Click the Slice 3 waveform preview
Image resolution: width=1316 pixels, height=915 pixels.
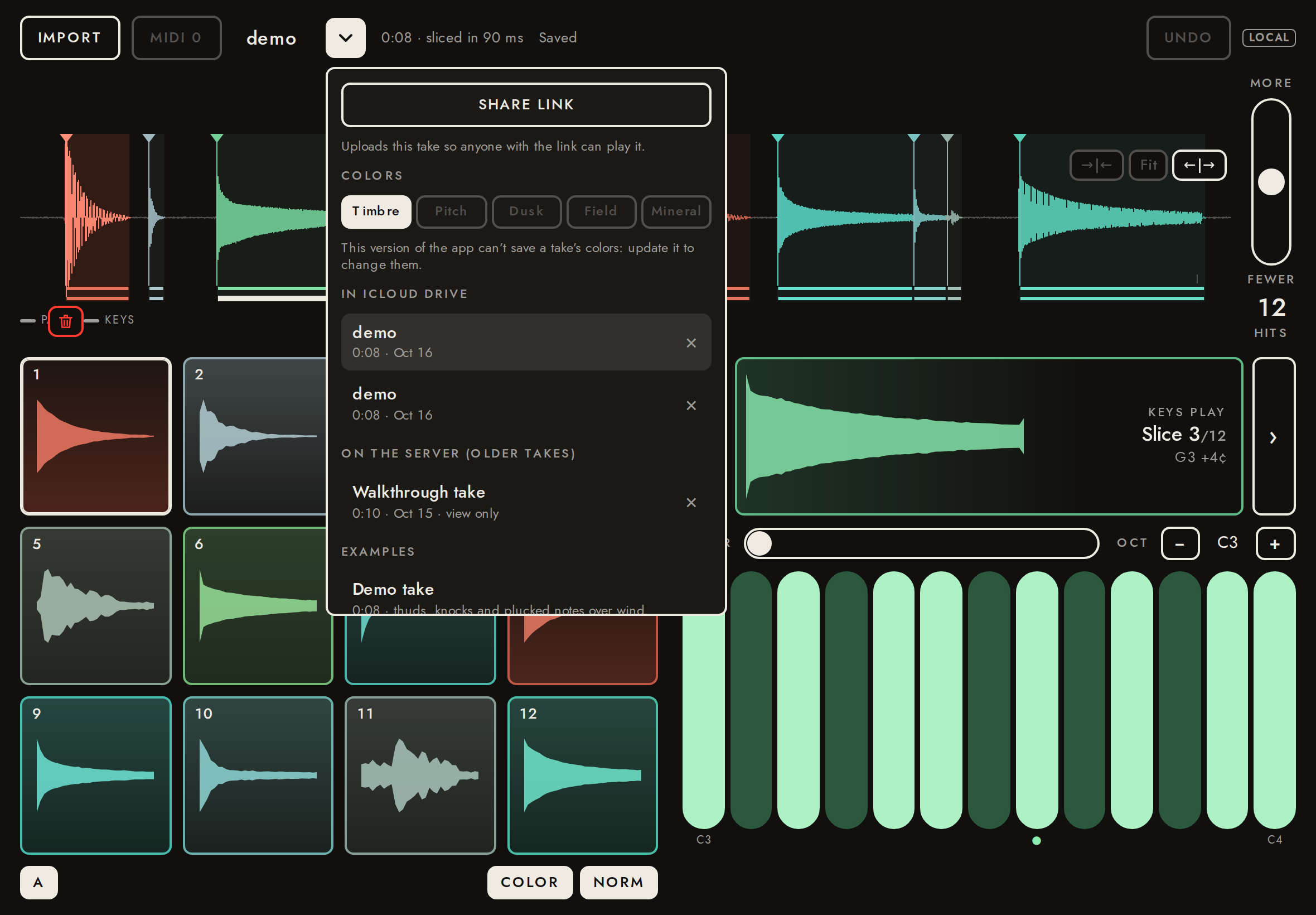[988, 436]
